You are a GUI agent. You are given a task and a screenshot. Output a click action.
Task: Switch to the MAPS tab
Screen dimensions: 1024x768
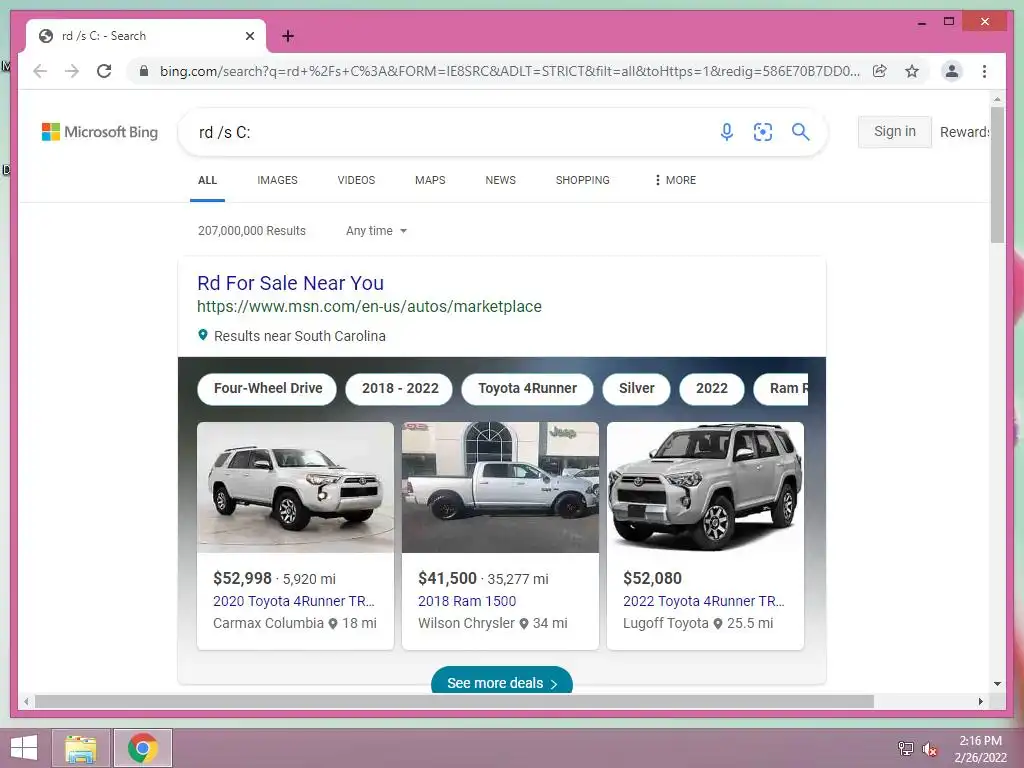[x=430, y=180]
